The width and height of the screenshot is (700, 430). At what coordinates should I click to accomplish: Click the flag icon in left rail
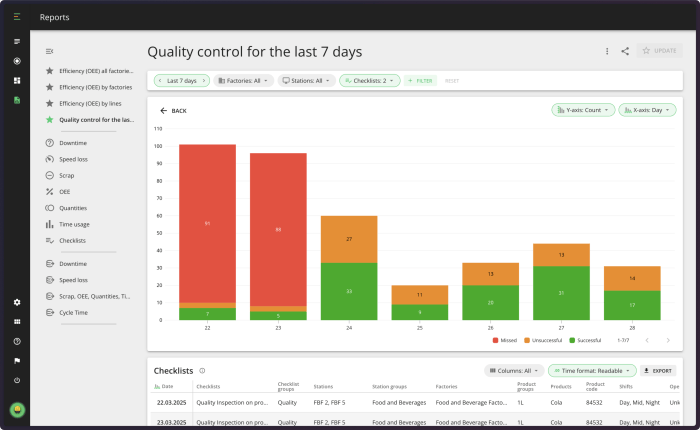click(17, 361)
